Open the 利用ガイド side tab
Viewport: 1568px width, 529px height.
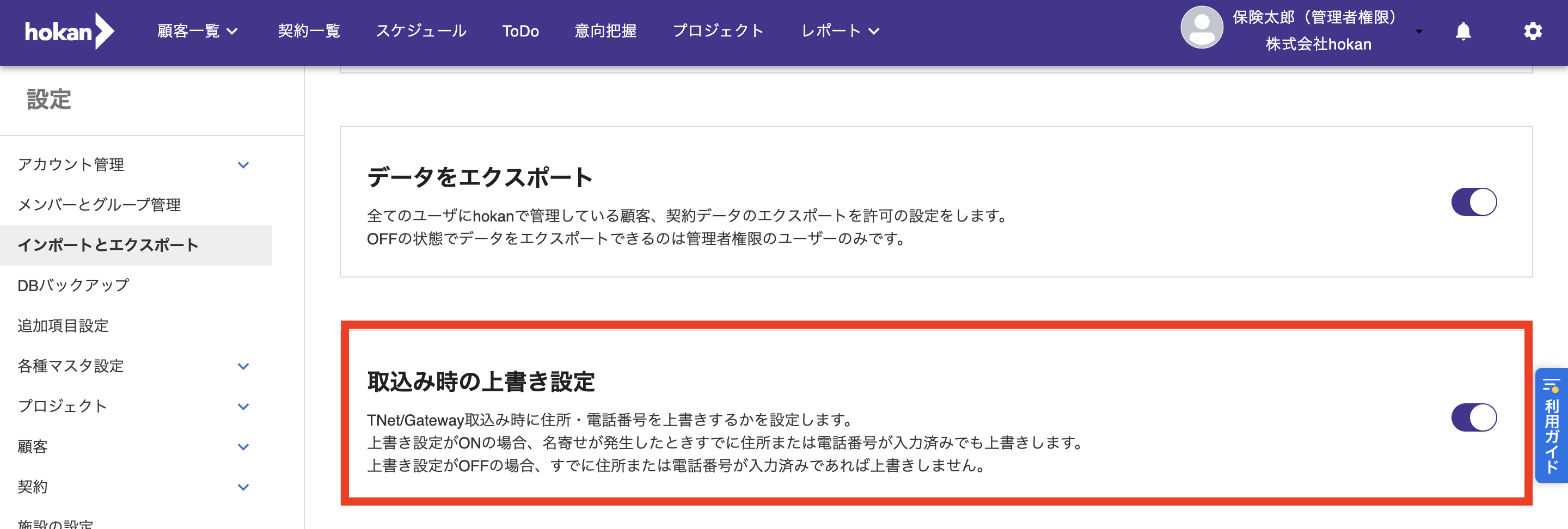pyautogui.click(x=1552, y=426)
